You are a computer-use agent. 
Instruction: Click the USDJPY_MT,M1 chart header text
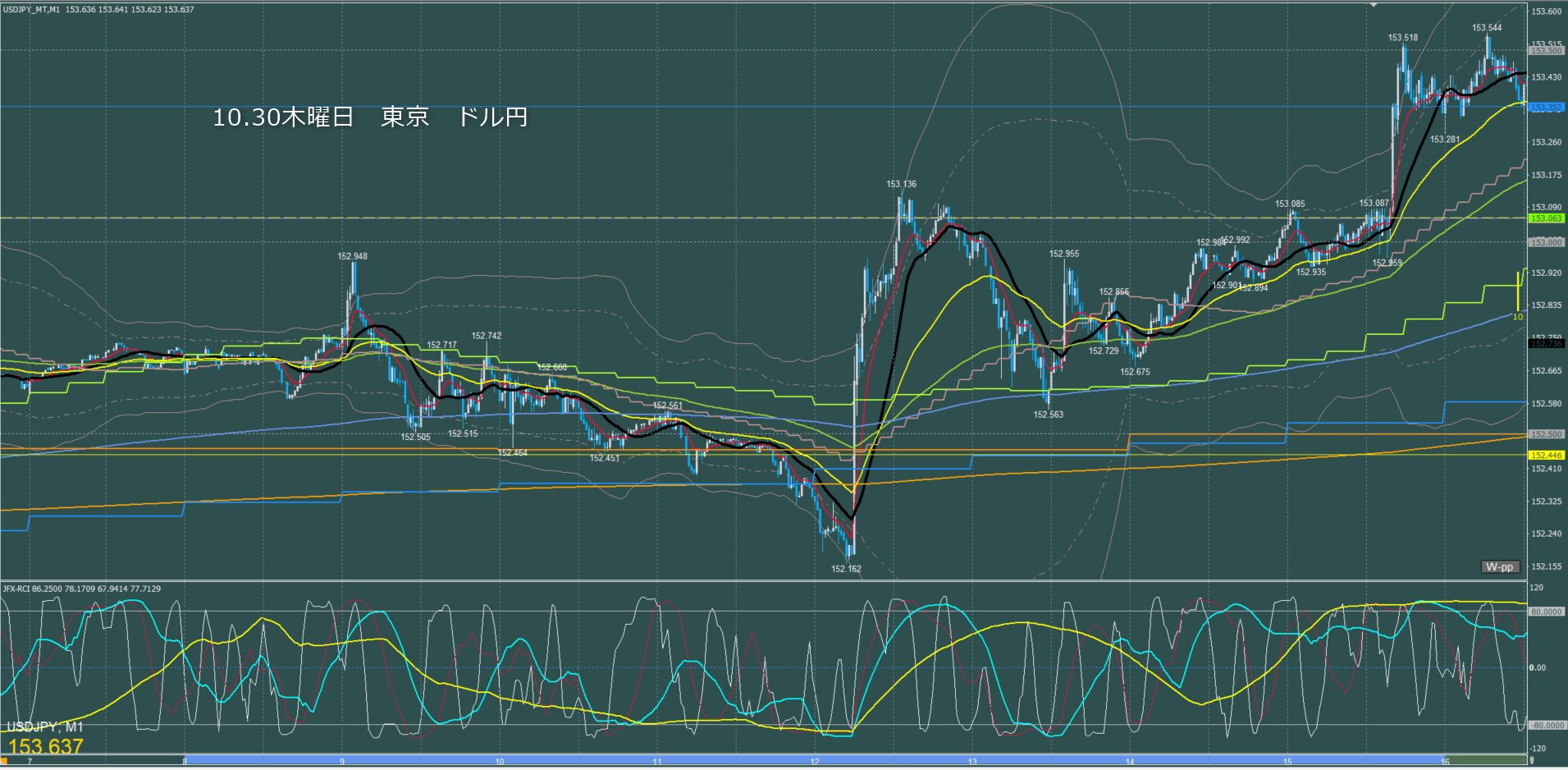click(31, 9)
